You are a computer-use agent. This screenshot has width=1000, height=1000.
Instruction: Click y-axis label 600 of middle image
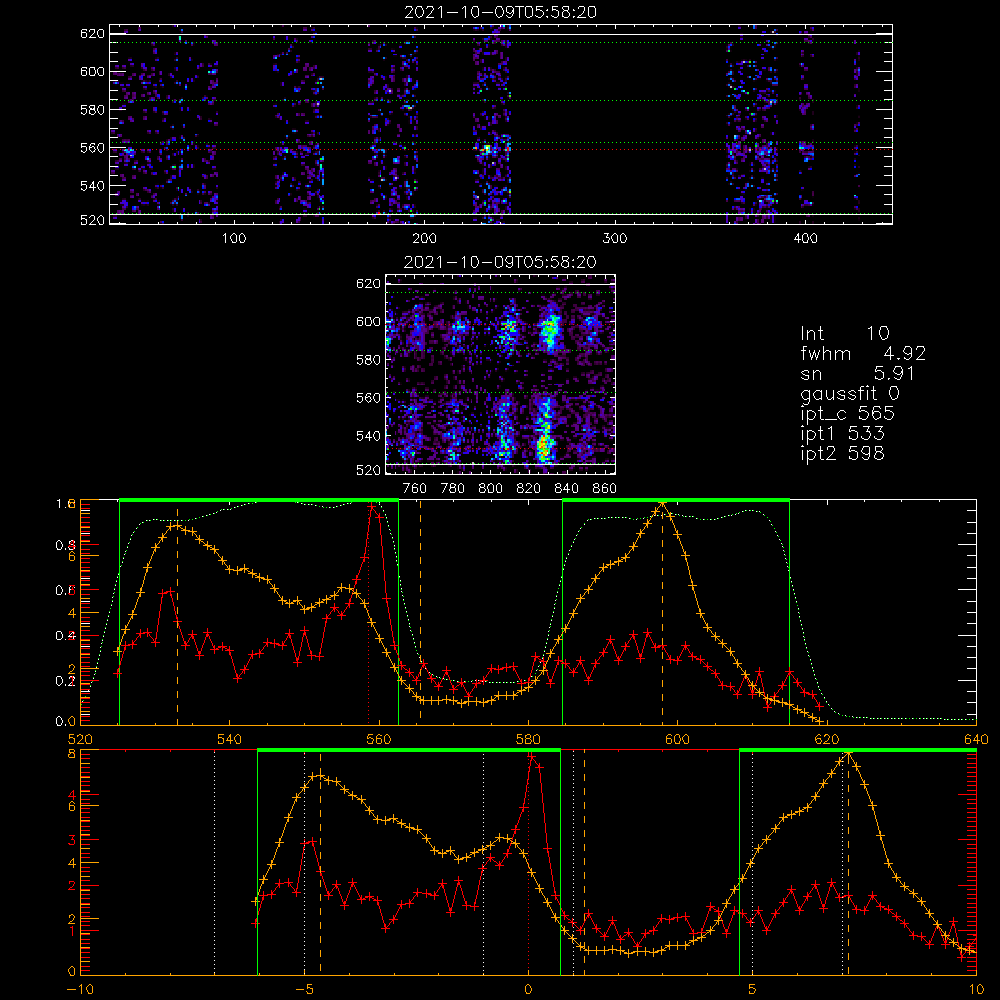pos(368,321)
